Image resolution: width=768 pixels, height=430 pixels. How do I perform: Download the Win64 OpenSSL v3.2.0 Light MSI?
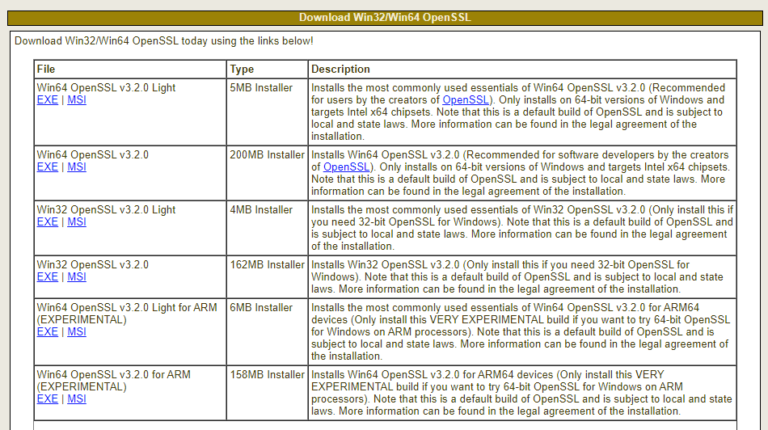pos(76,100)
